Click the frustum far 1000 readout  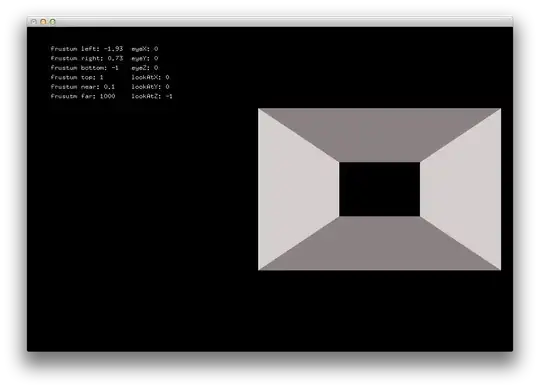tap(83, 96)
